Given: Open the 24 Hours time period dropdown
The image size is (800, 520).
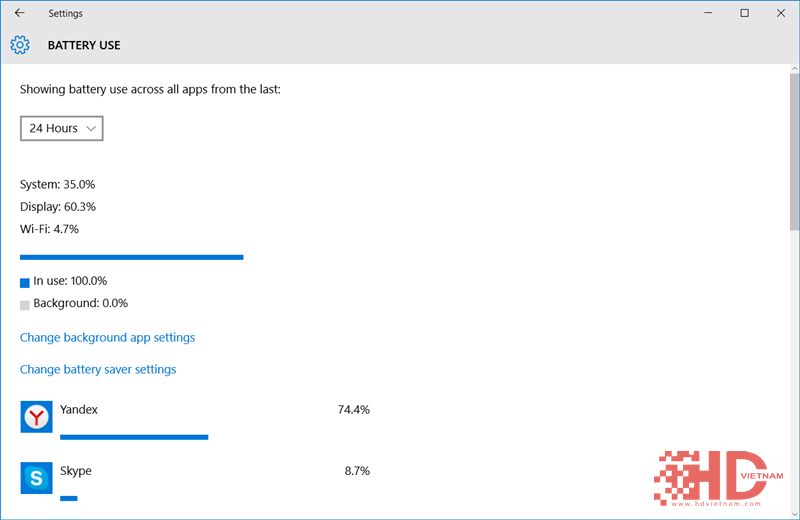Looking at the screenshot, I should click(62, 128).
